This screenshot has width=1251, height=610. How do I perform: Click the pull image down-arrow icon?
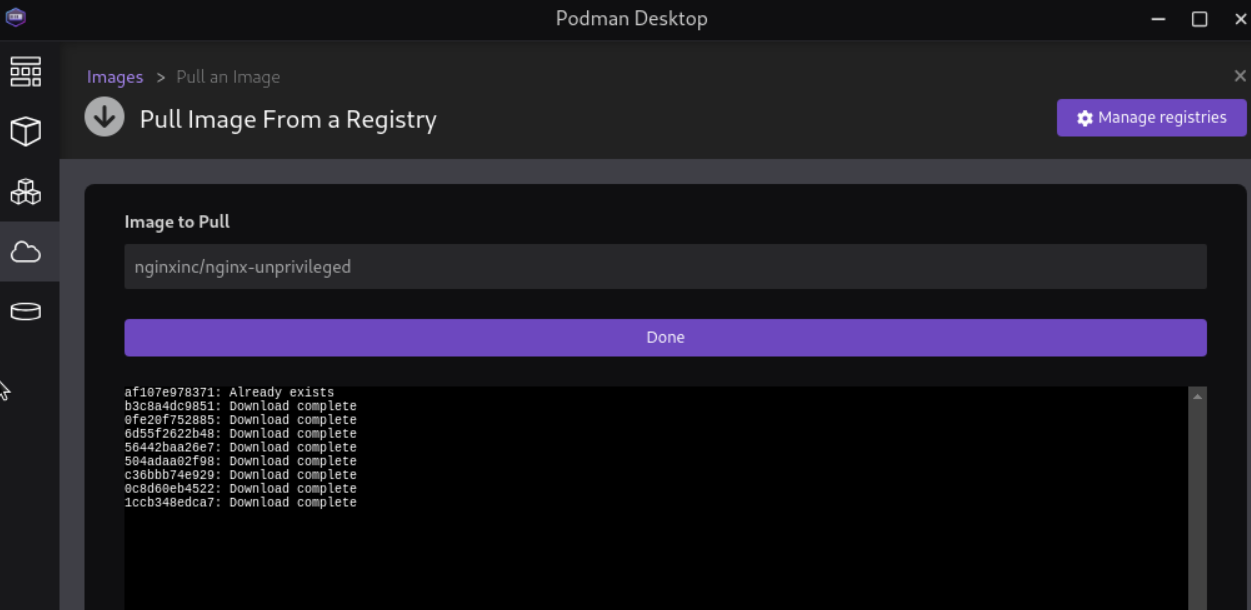tap(104, 118)
